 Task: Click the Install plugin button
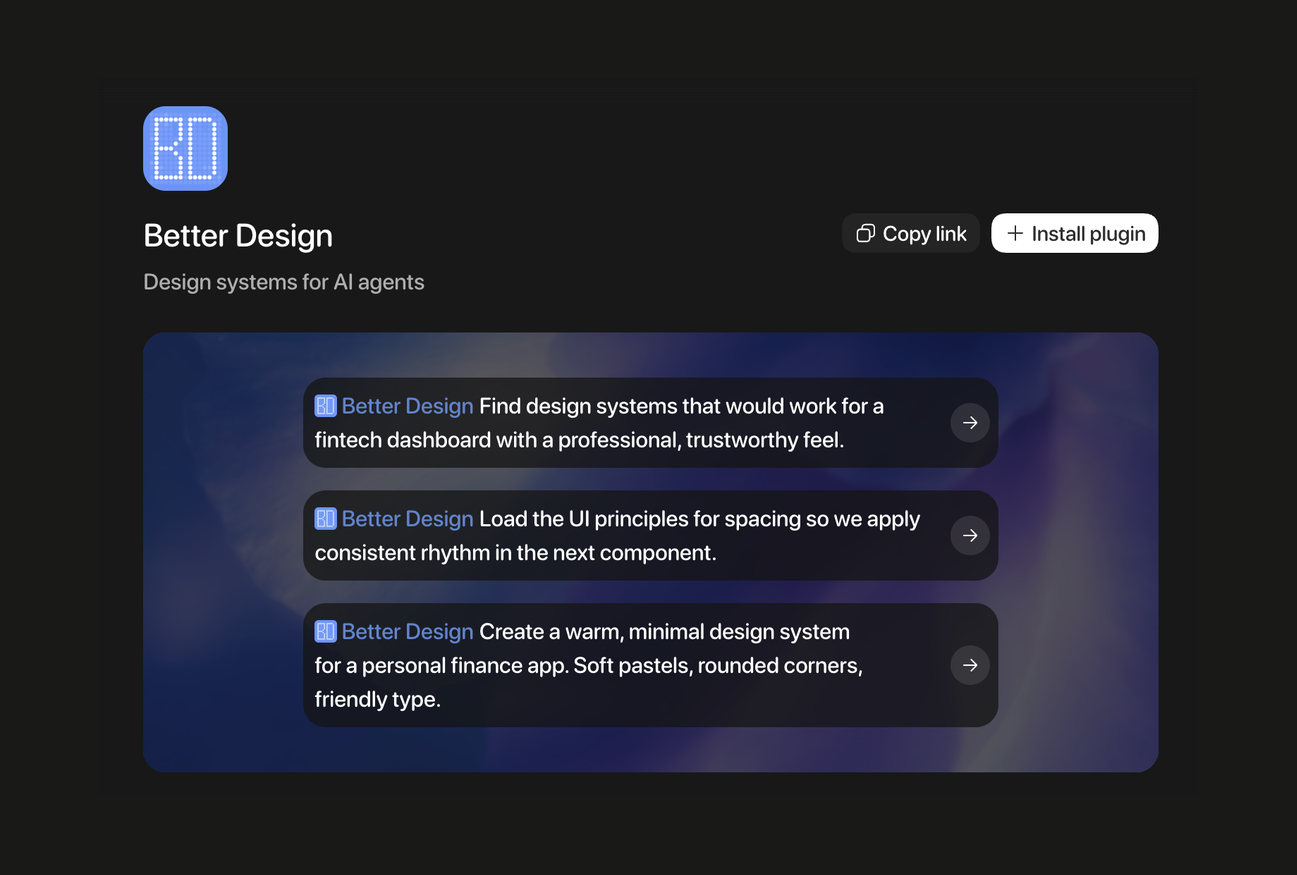point(1075,233)
